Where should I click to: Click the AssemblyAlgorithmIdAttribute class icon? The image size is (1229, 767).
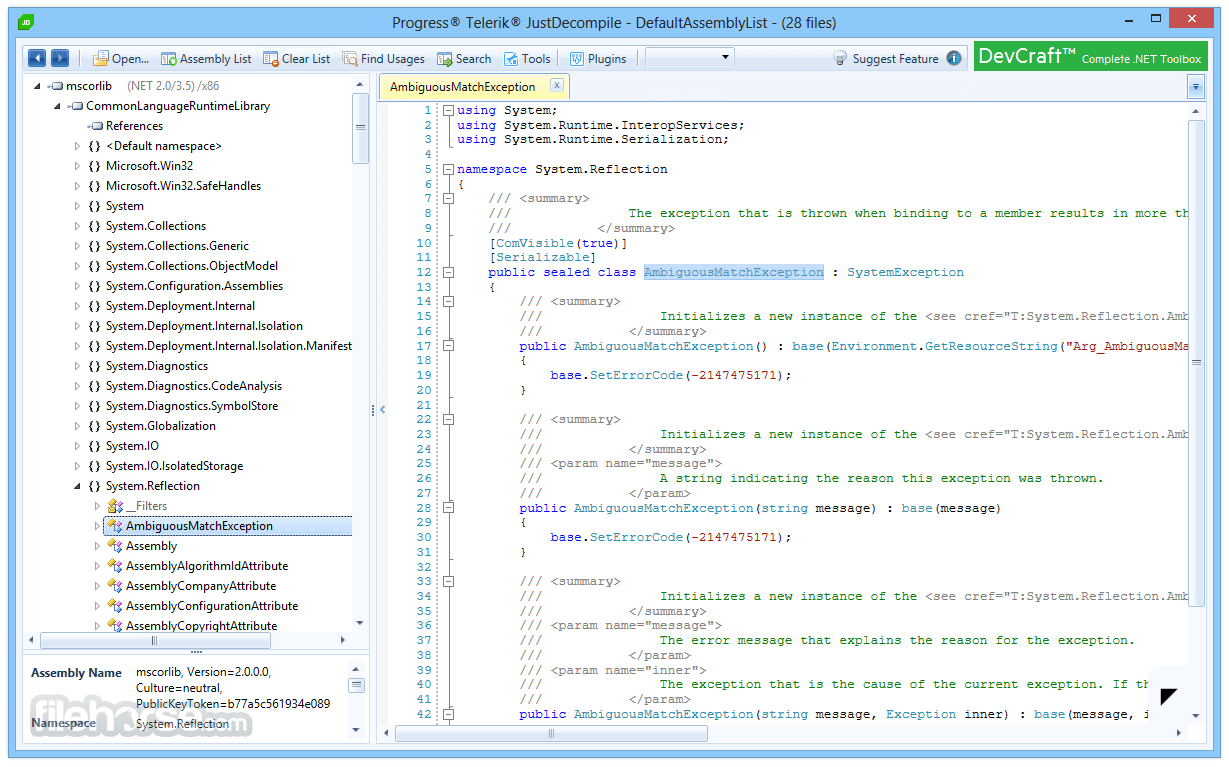coord(115,566)
